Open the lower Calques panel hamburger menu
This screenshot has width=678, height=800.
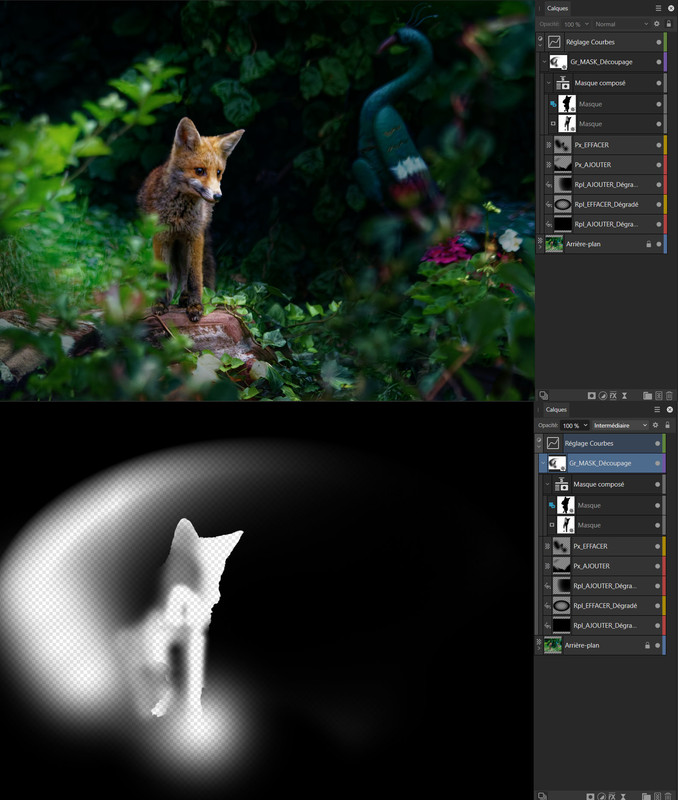pos(658,409)
